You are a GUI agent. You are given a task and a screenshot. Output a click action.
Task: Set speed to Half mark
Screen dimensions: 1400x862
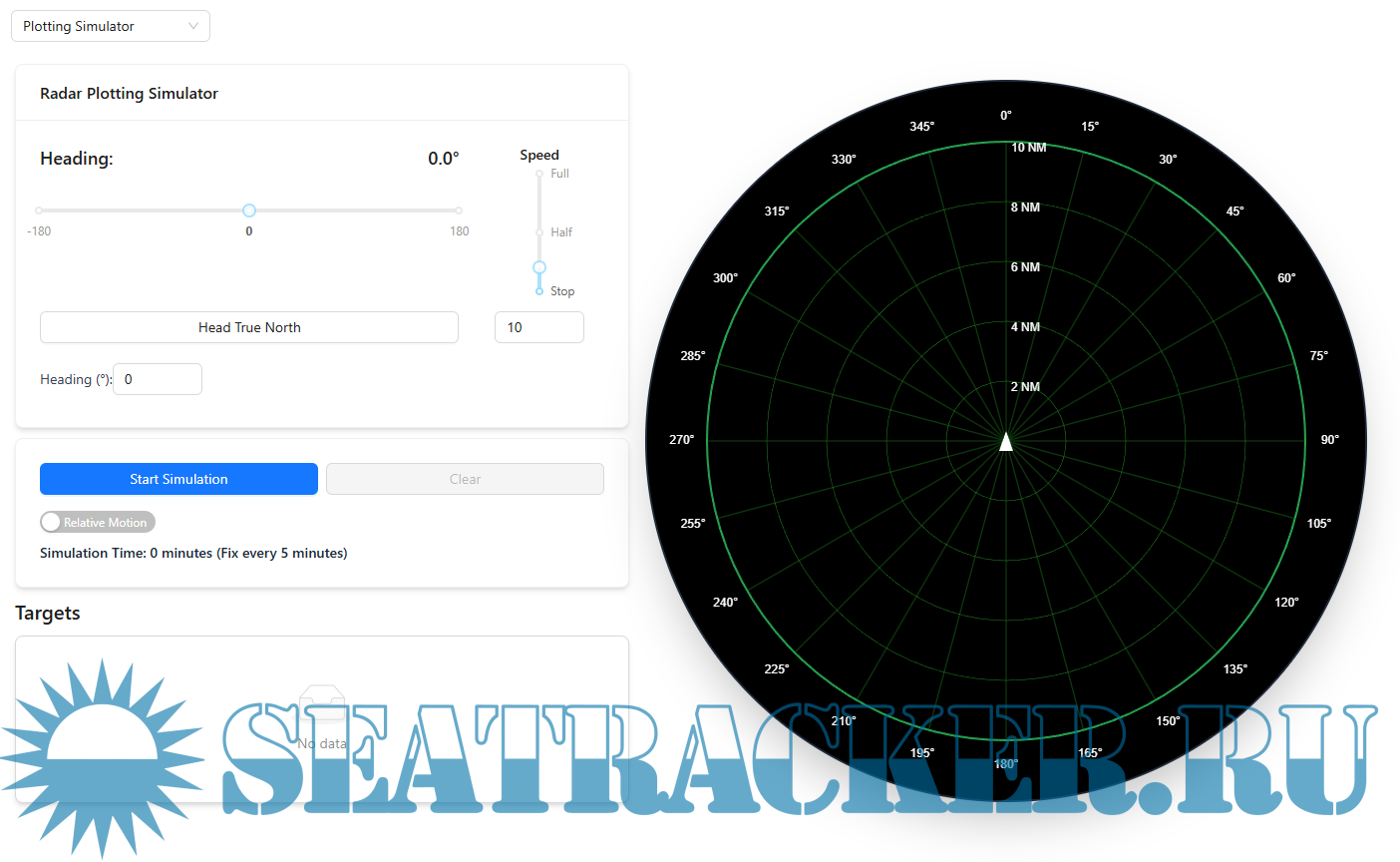point(539,232)
